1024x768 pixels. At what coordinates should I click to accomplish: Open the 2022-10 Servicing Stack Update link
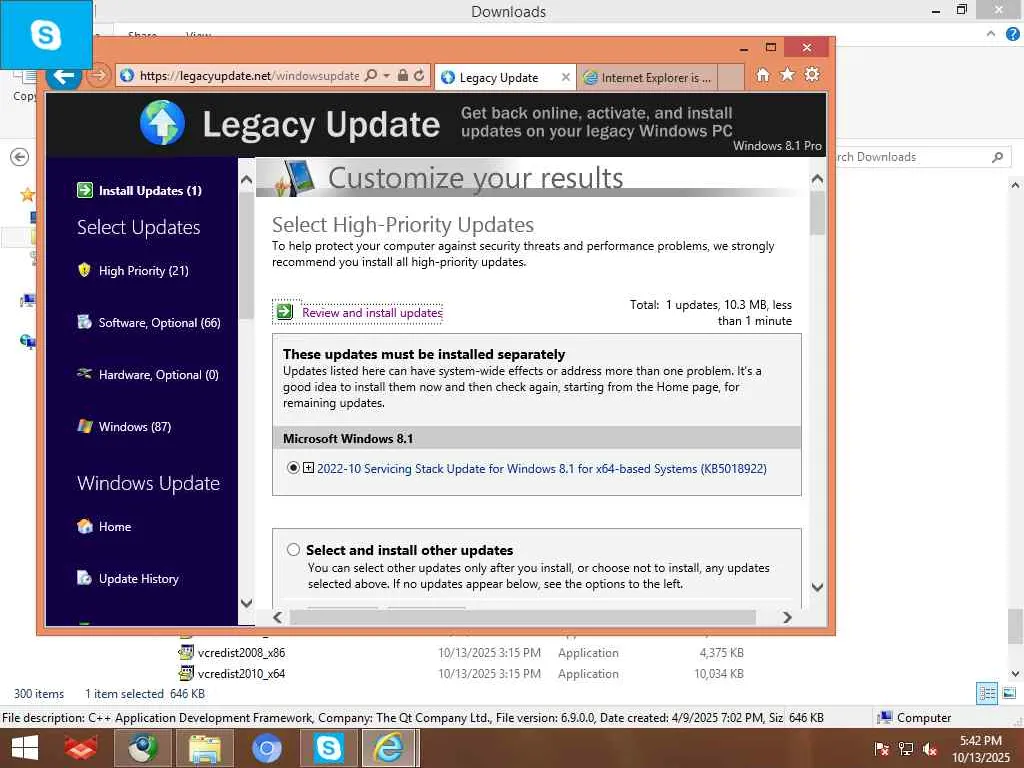(542, 469)
